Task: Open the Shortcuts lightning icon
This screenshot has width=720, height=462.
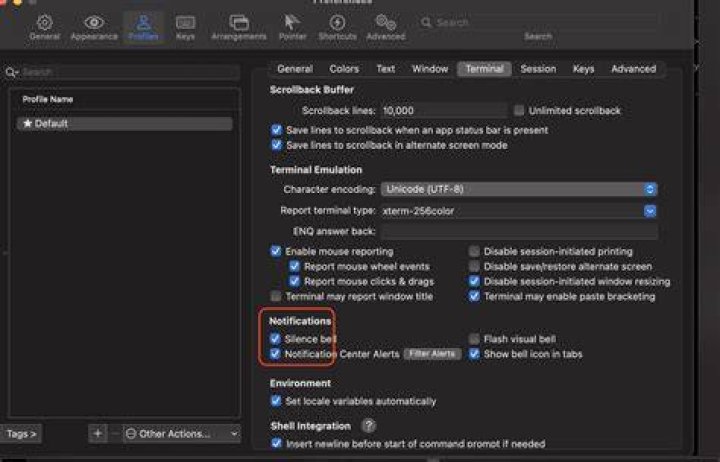Action: point(338,27)
